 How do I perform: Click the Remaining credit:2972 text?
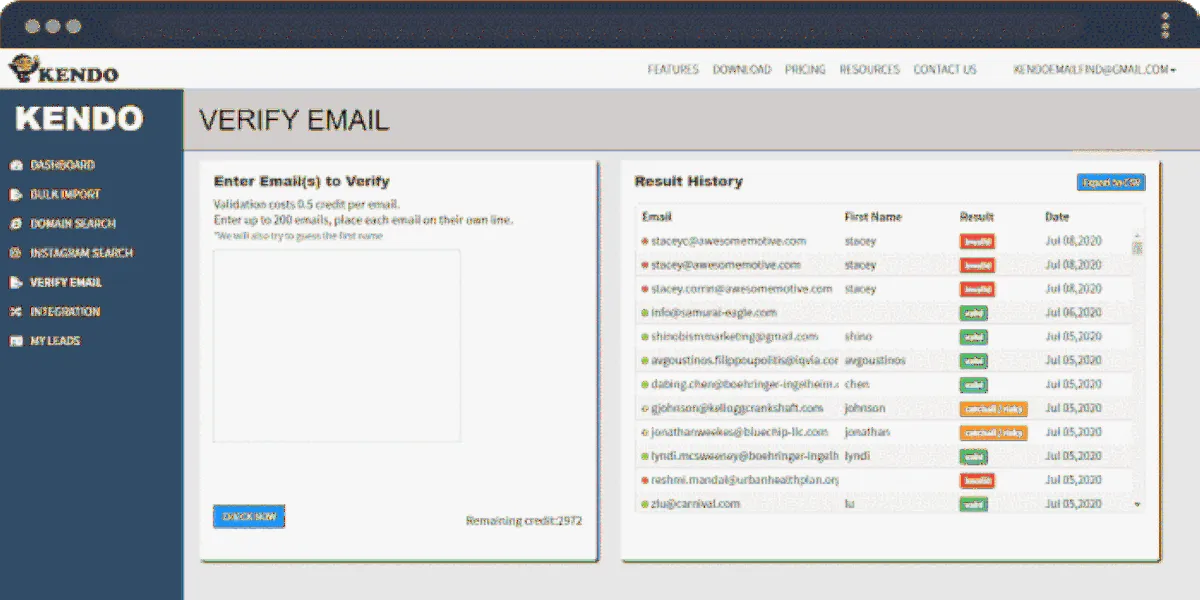(x=524, y=521)
